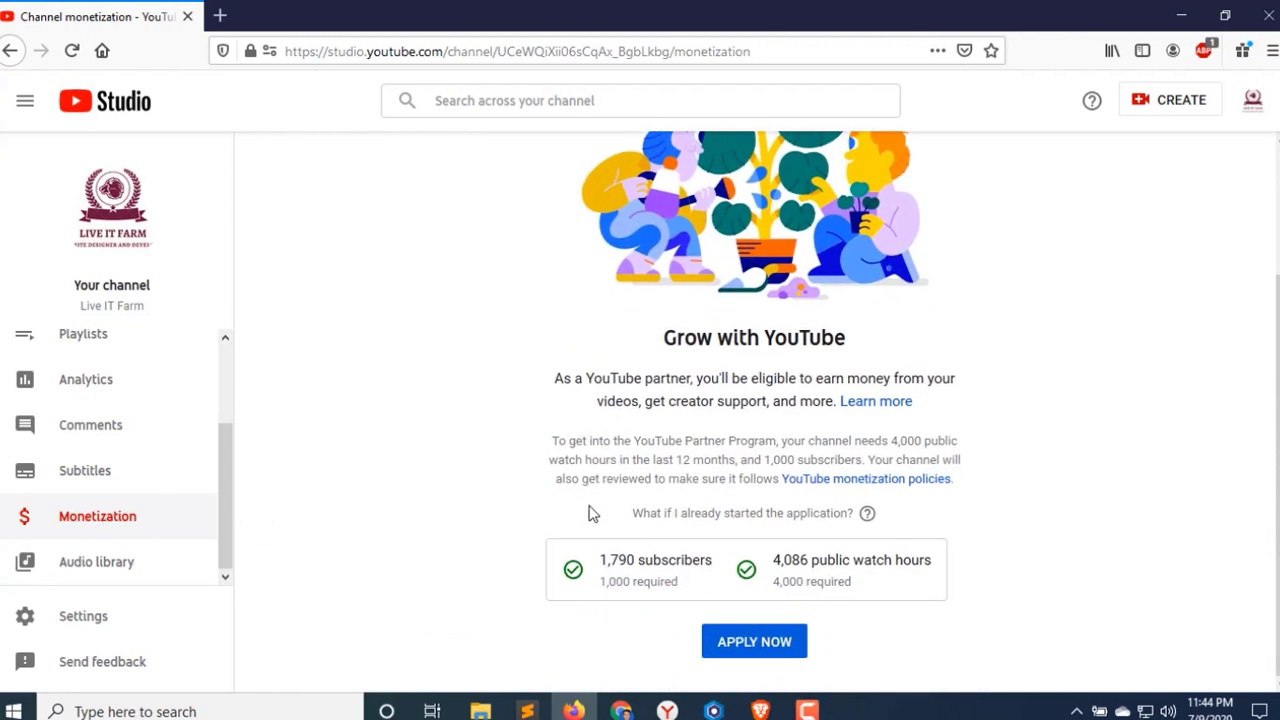The image size is (1280, 720).
Task: Open the Help question mark icon
Action: click(x=1092, y=101)
